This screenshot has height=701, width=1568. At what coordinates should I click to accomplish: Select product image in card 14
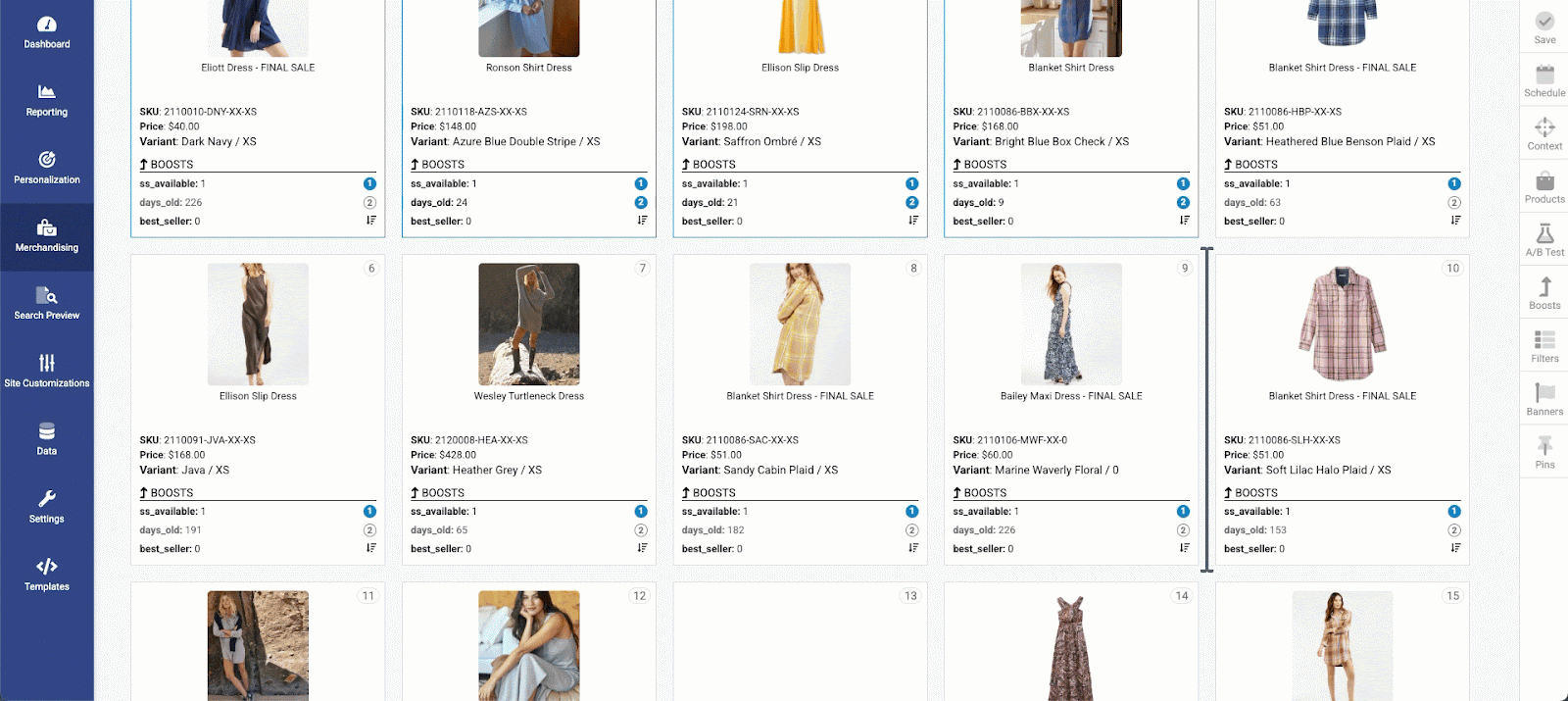[1071, 645]
